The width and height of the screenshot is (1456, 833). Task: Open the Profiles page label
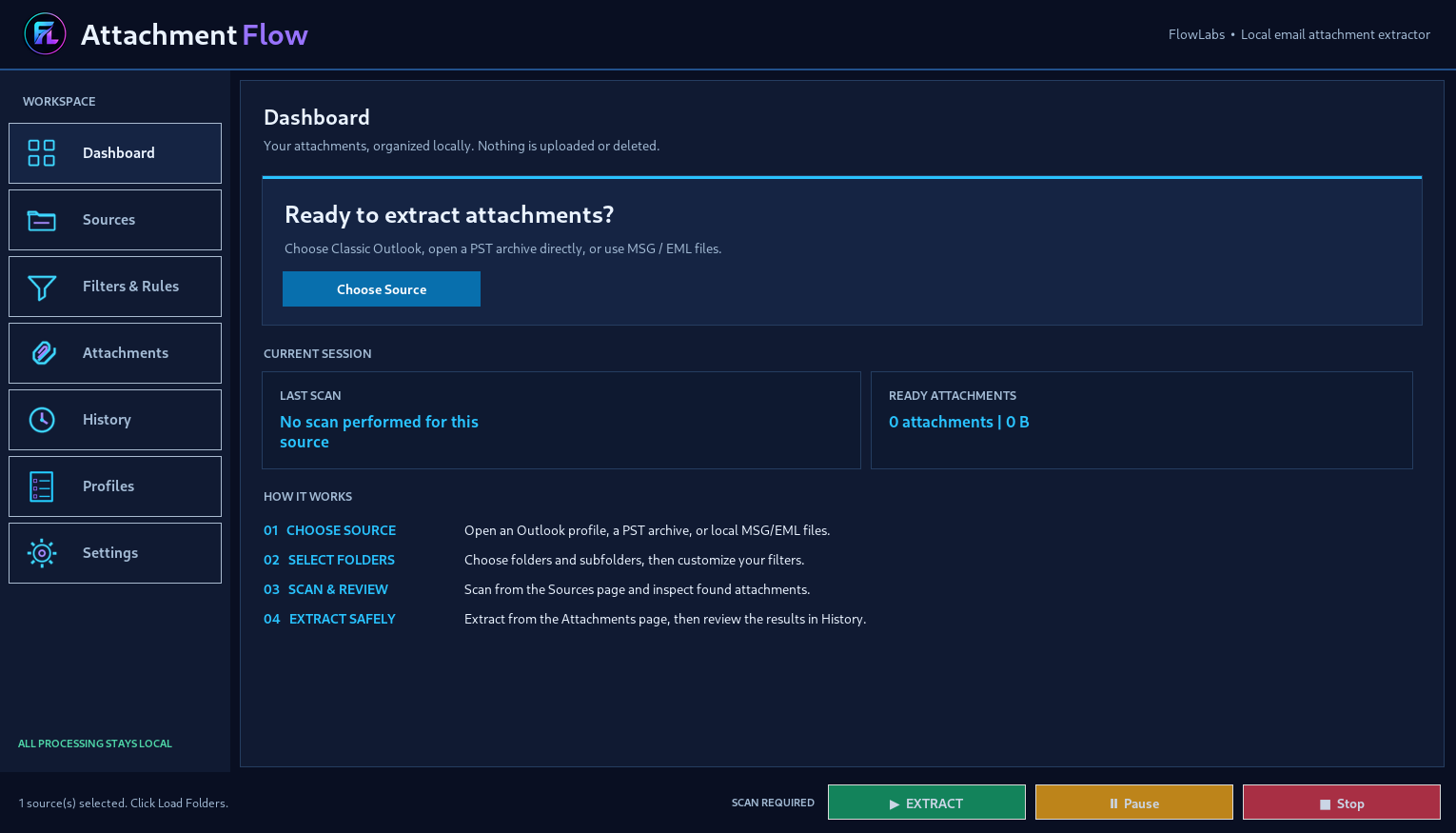108,486
